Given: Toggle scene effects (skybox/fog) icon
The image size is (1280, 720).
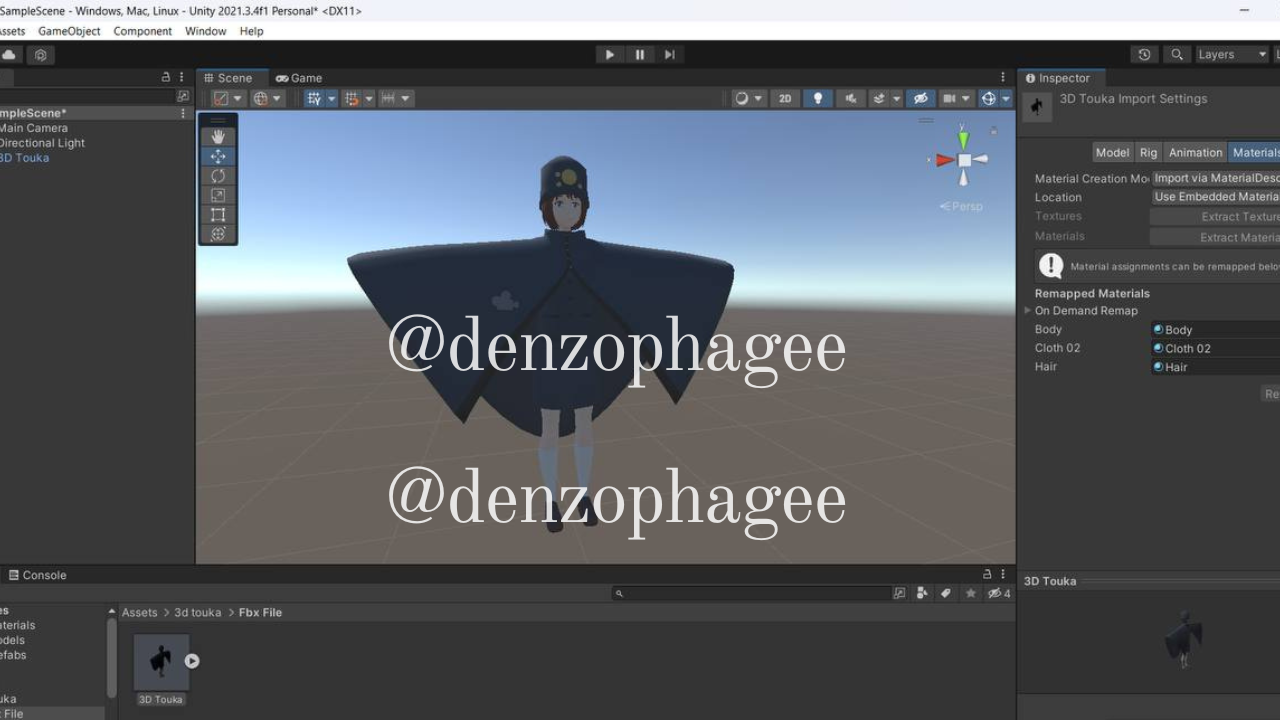Looking at the screenshot, I should 878,98.
